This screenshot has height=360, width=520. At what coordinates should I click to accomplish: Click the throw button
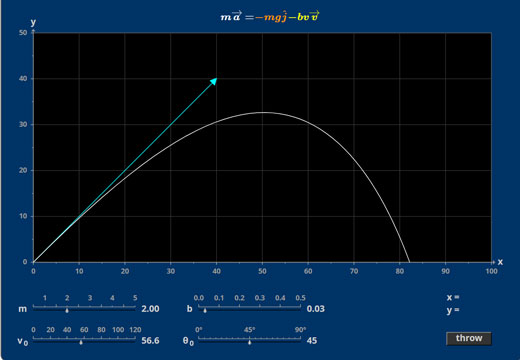[469, 338]
